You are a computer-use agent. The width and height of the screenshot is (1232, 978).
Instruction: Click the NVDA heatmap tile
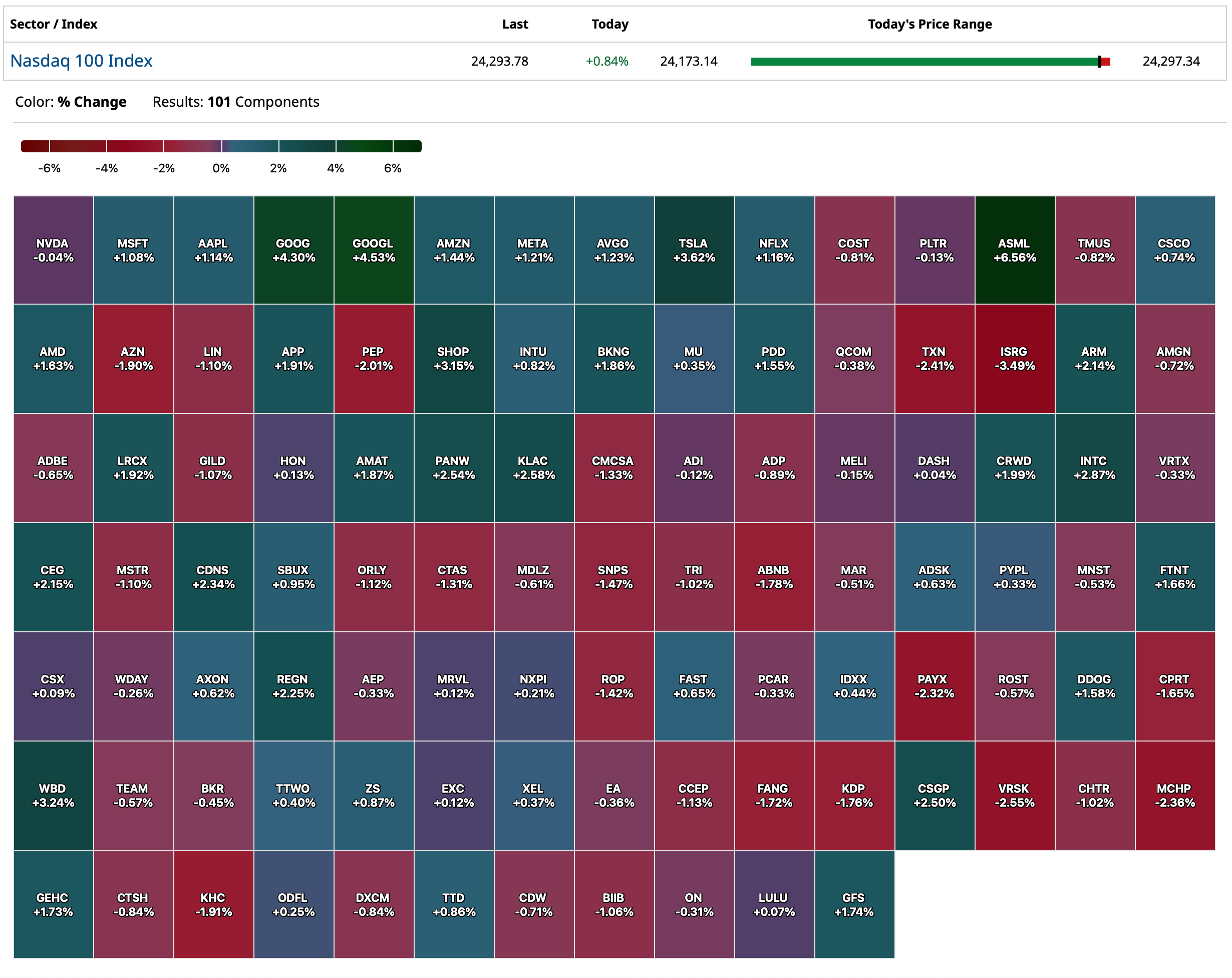[53, 250]
